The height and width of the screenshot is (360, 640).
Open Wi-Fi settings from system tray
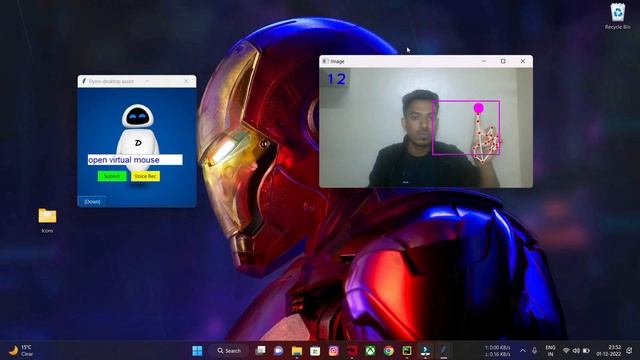[x=566, y=351]
